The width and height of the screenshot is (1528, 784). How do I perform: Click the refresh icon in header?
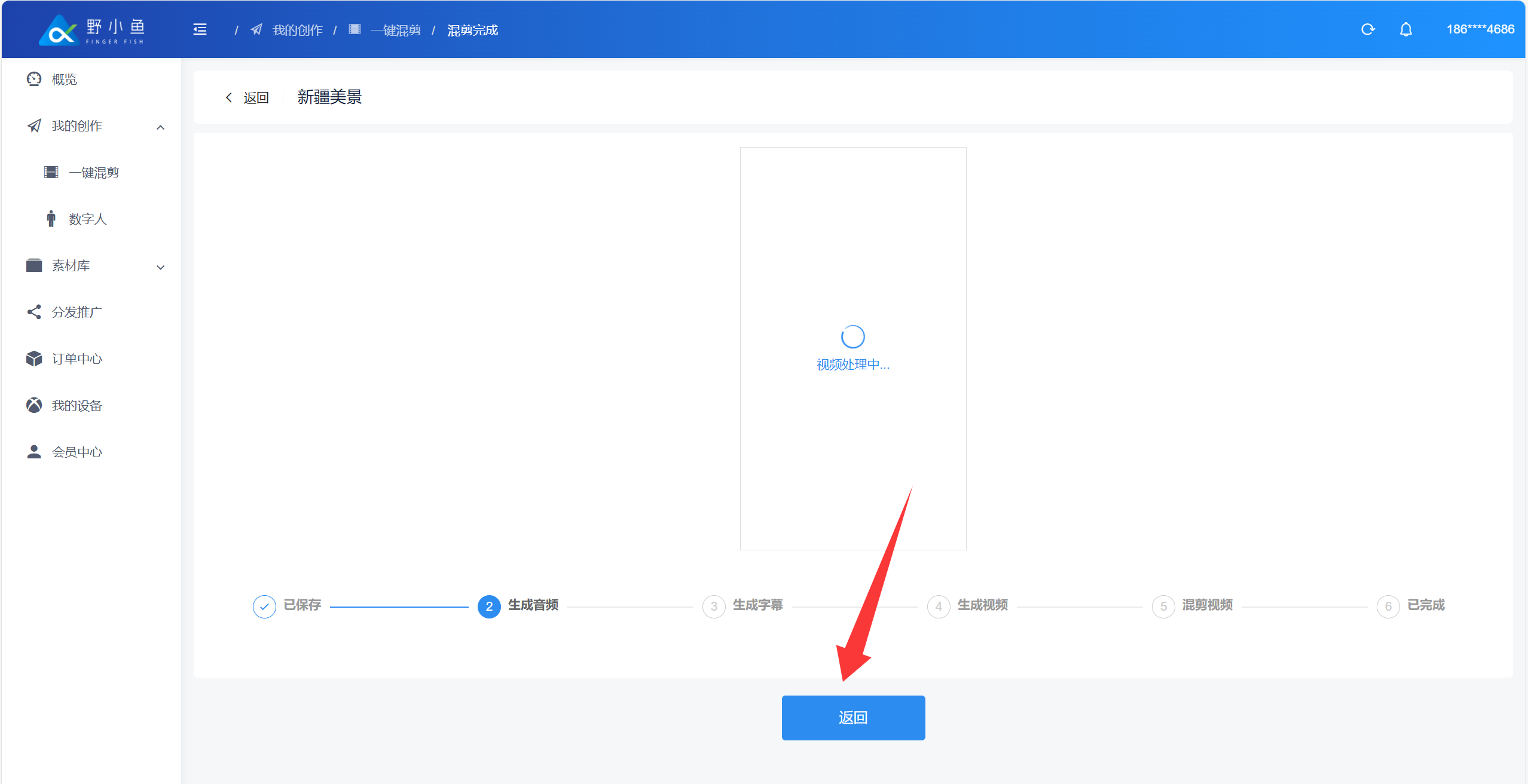pyautogui.click(x=1367, y=29)
